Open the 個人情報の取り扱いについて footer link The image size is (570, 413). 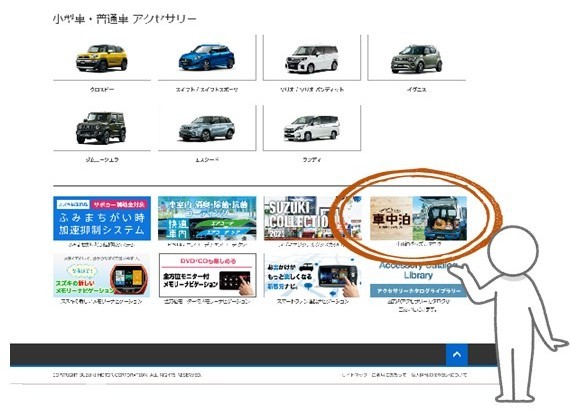pyautogui.click(x=439, y=375)
